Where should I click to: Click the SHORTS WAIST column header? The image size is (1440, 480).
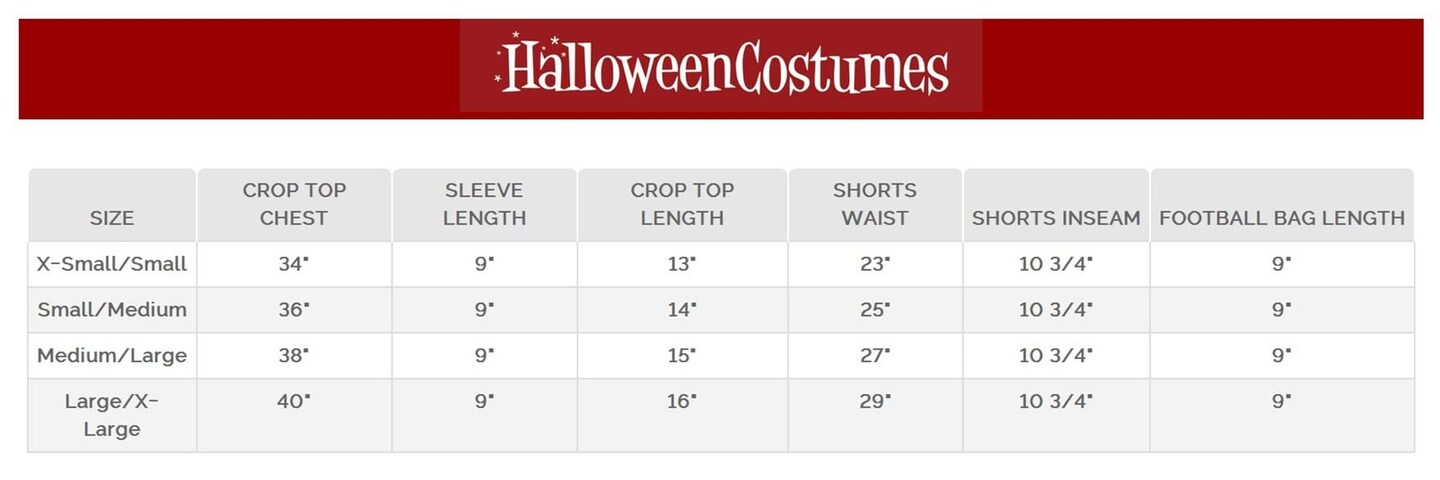coord(875,204)
